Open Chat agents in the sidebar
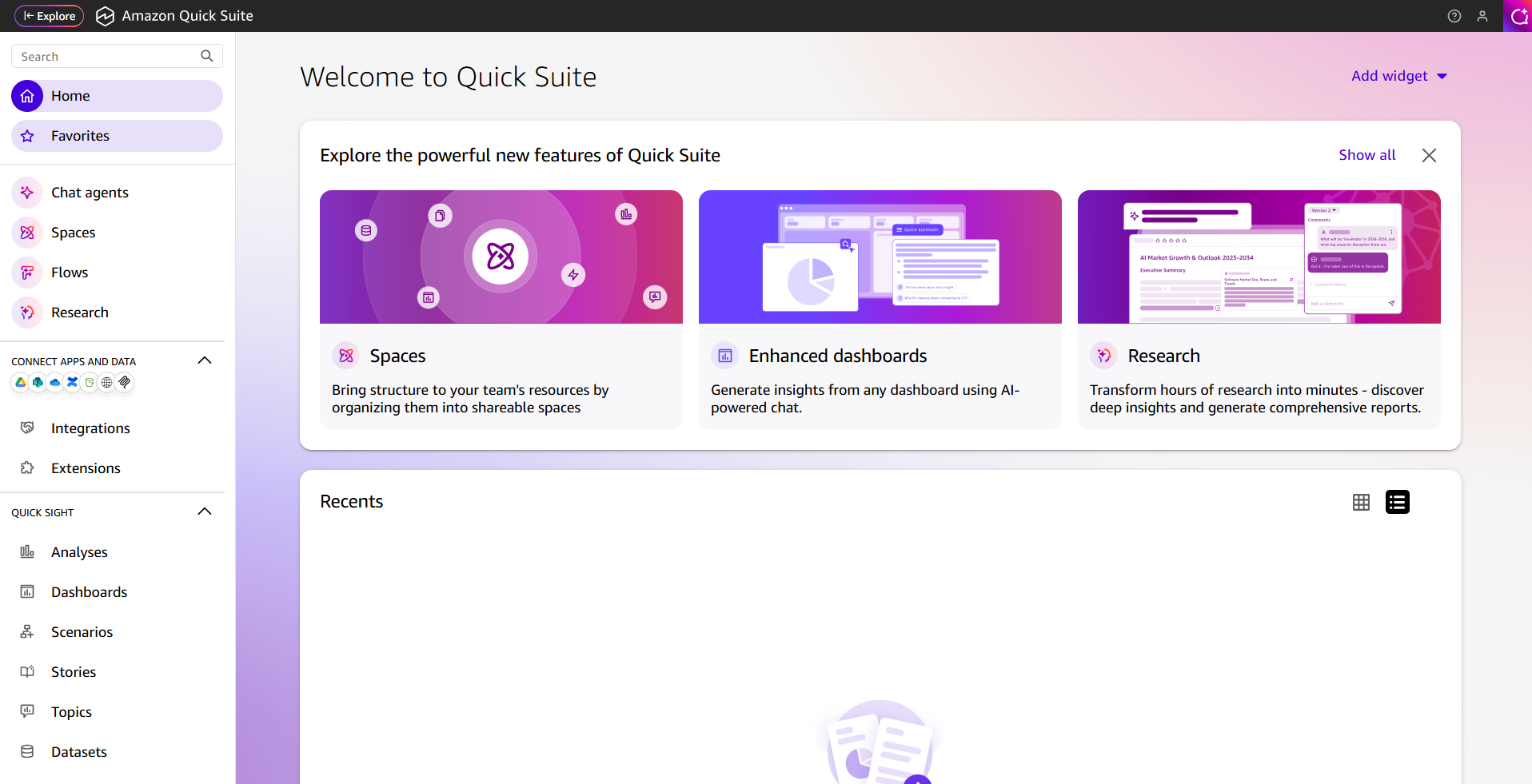1532x784 pixels. pos(117,193)
